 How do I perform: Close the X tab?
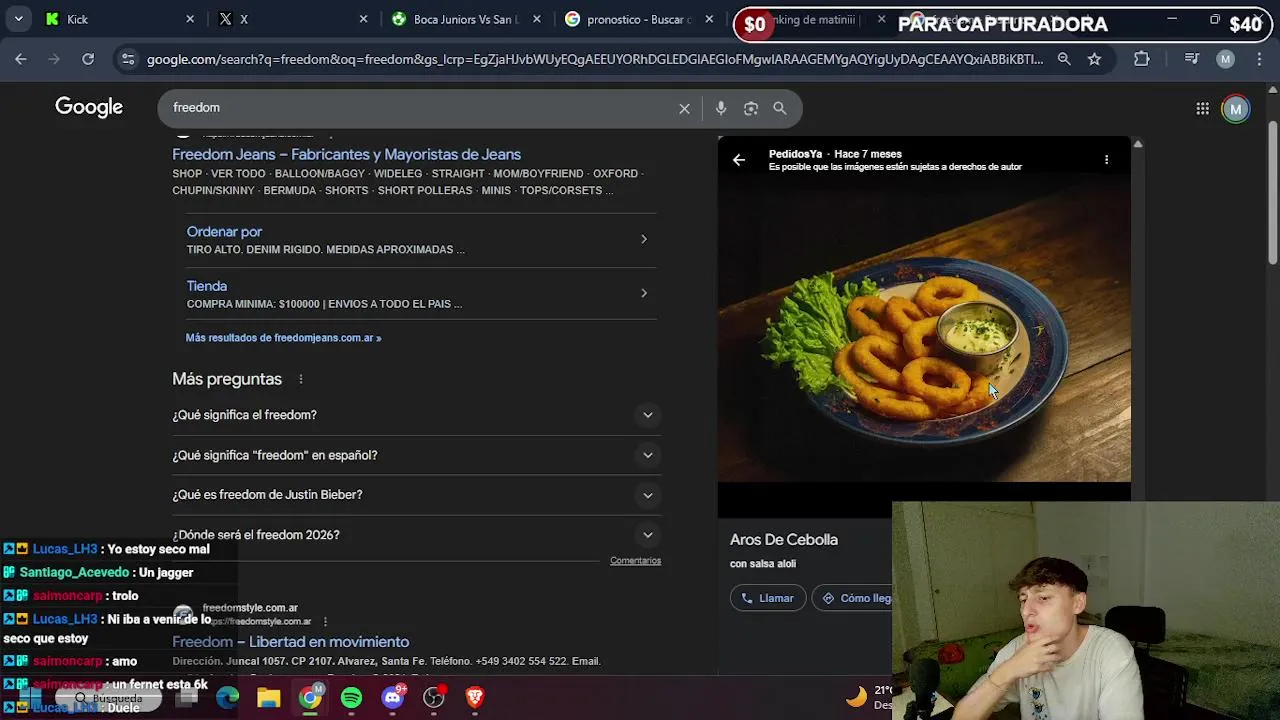(363, 19)
